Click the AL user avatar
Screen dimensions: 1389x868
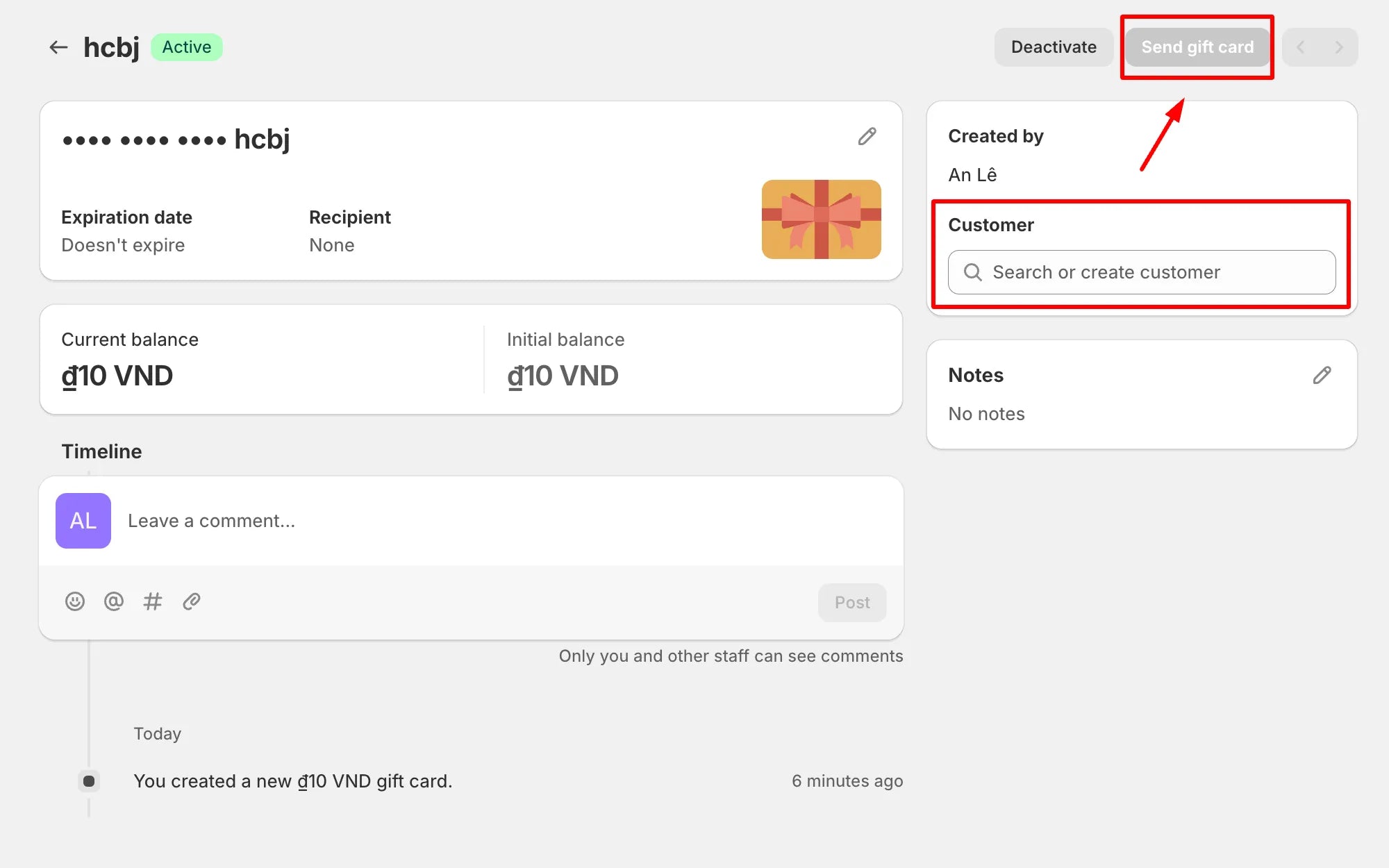pos(83,521)
